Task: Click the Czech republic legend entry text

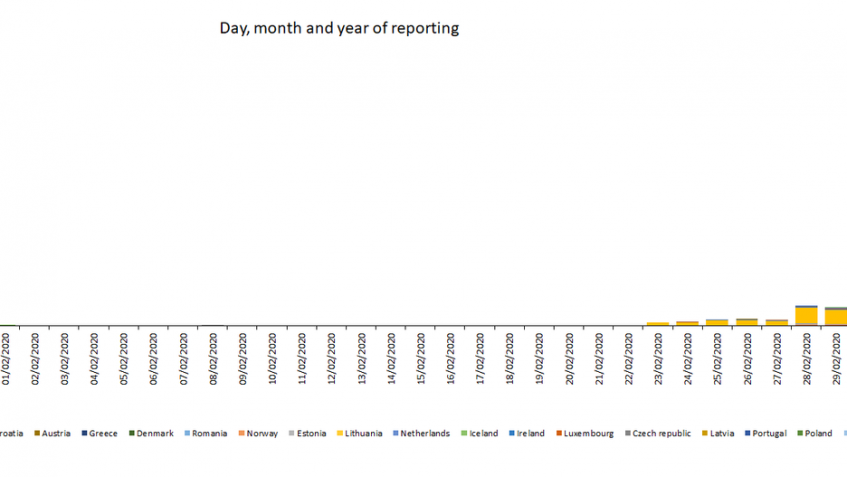Action: (x=662, y=433)
